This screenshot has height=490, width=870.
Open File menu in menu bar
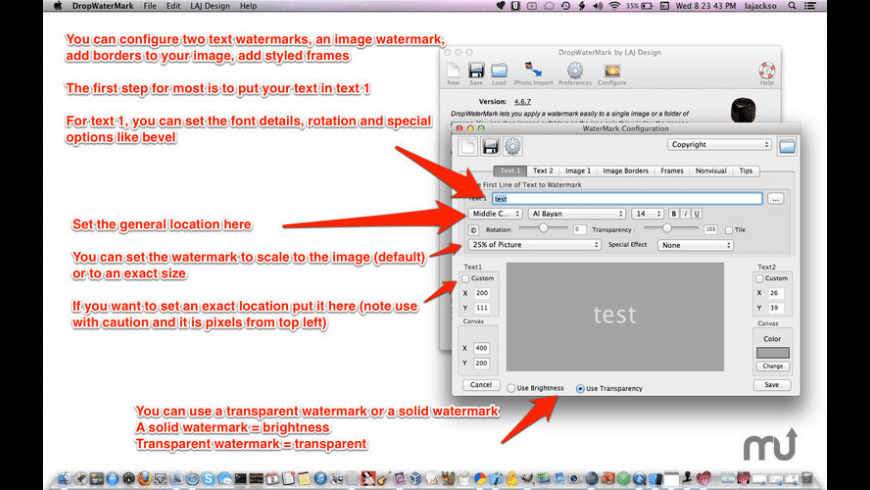click(150, 6)
